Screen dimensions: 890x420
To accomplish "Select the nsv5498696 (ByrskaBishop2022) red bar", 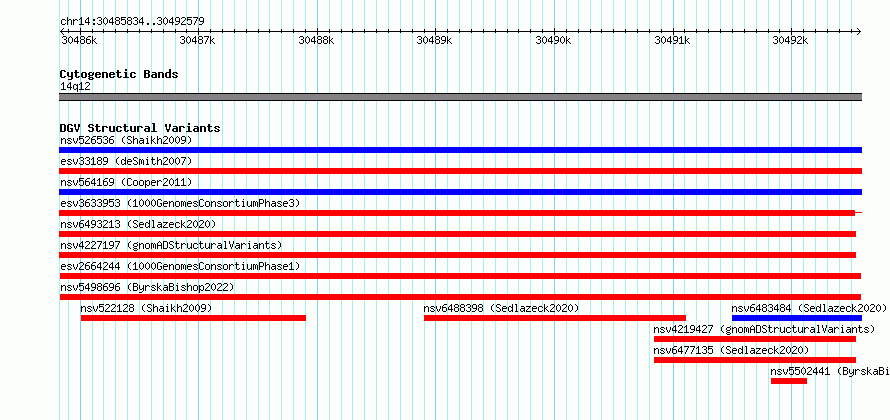I will pyautogui.click(x=460, y=297).
